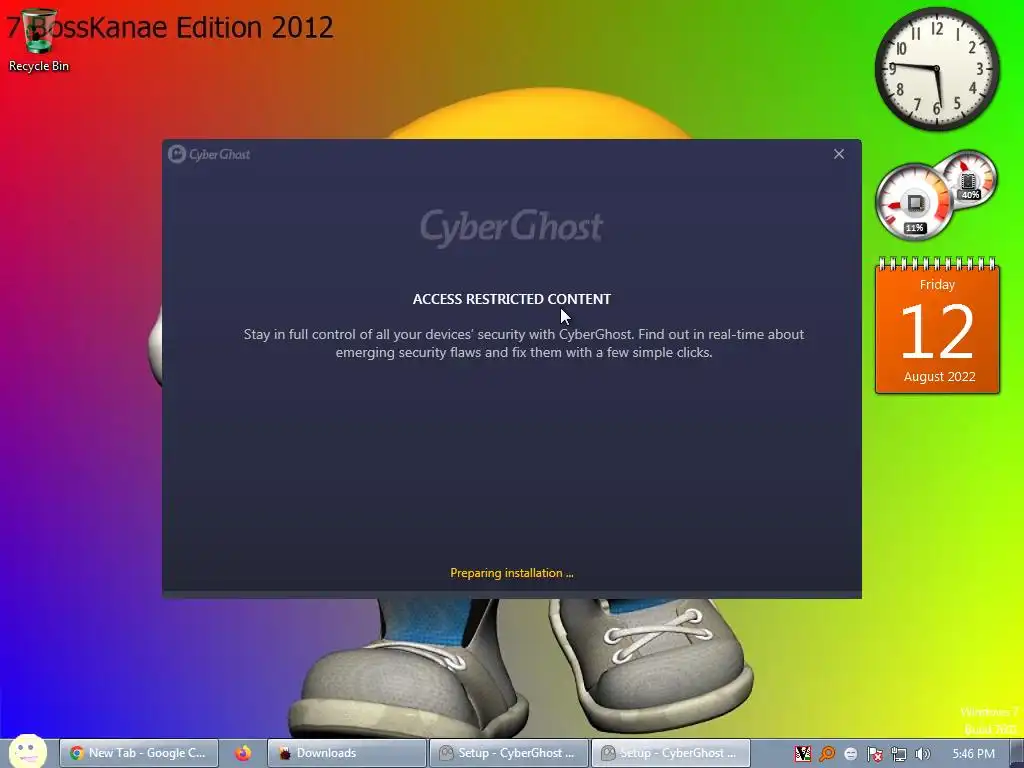Switch to the New Tab - Google Chrome taskbar item
Screen dimensions: 1024x768
(x=138, y=753)
